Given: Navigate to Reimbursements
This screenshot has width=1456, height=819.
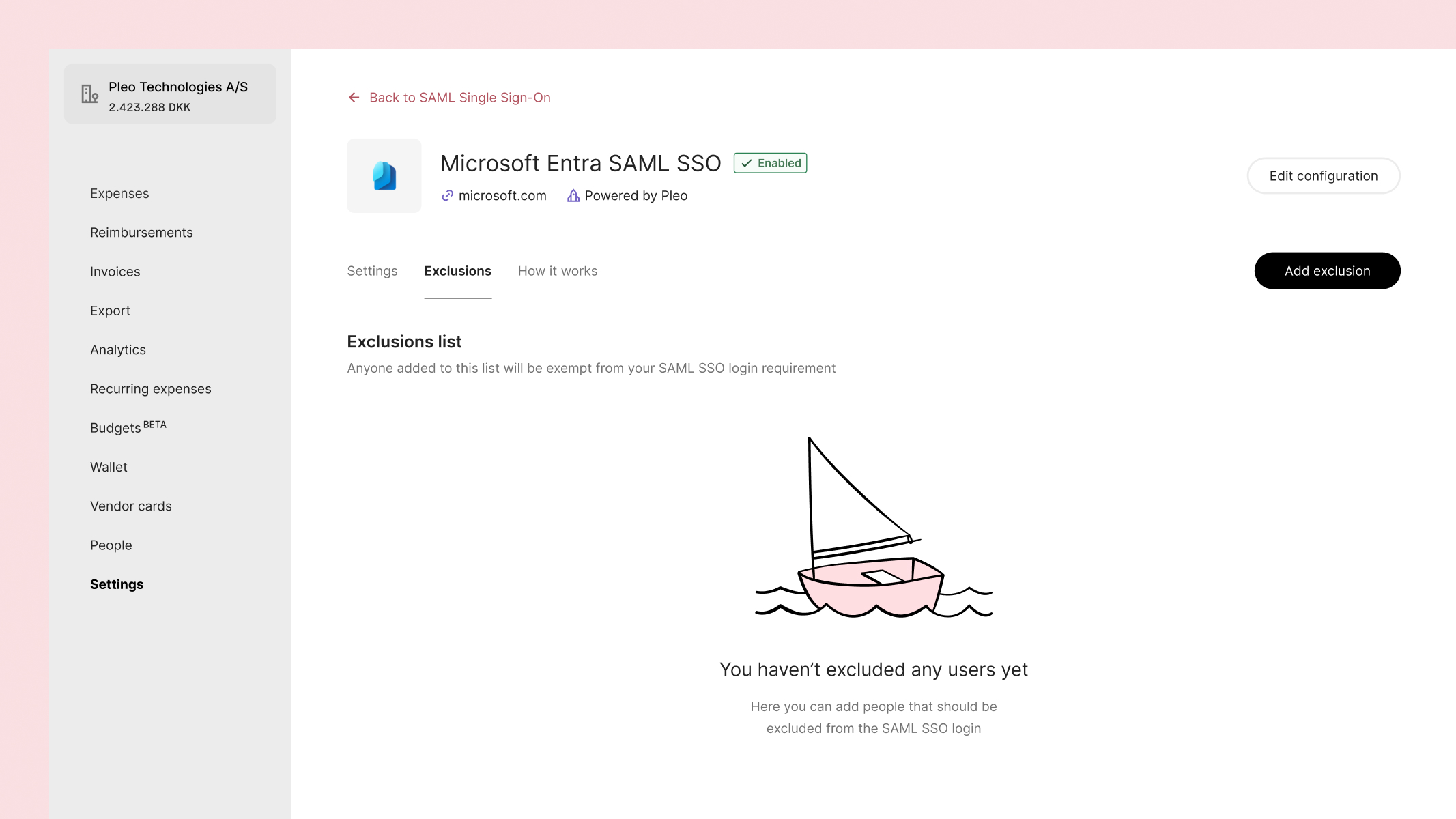Looking at the screenshot, I should 141,233.
